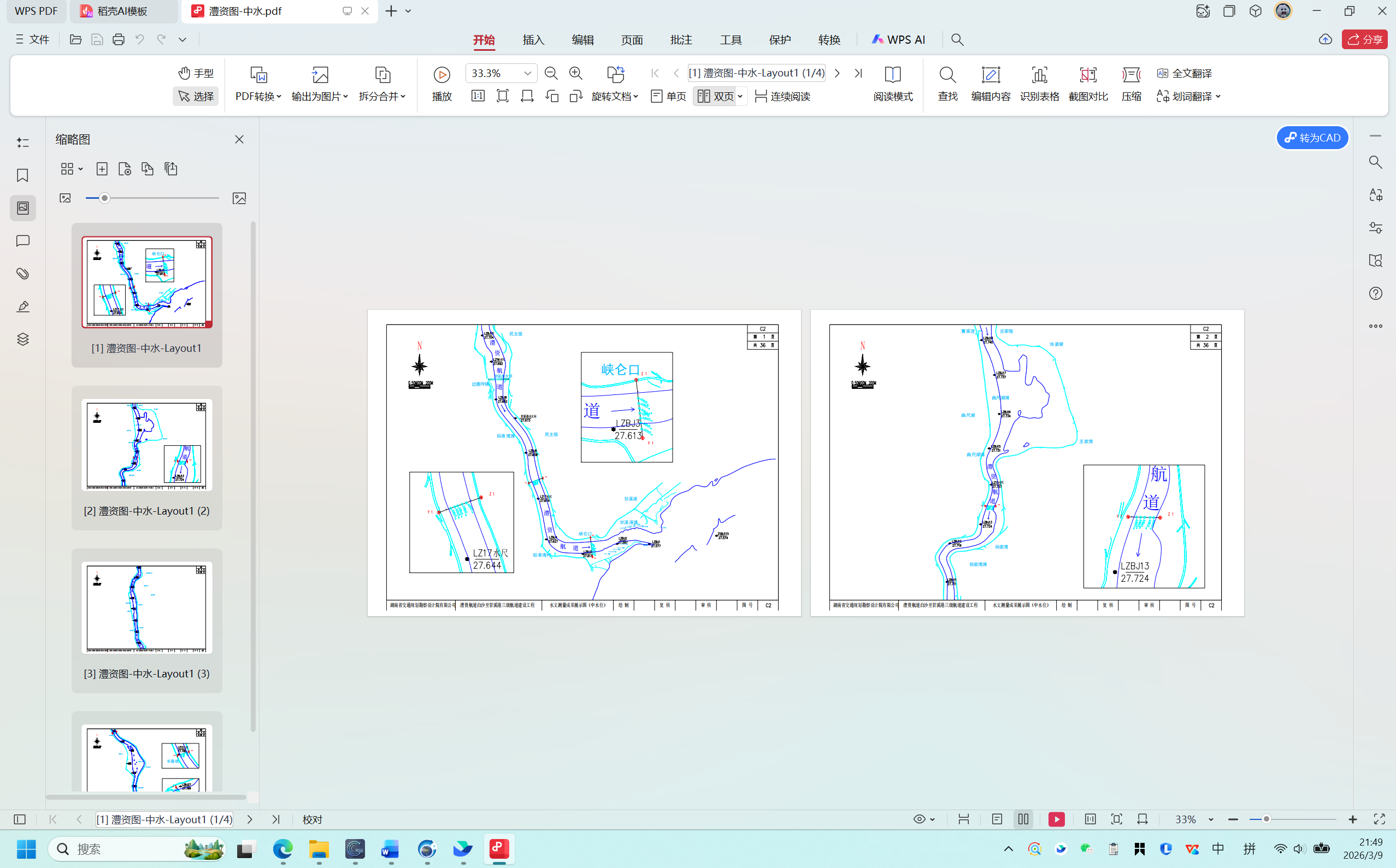Click the Play slideshow icon
The width and height of the screenshot is (1396, 868).
pyautogui.click(x=441, y=75)
